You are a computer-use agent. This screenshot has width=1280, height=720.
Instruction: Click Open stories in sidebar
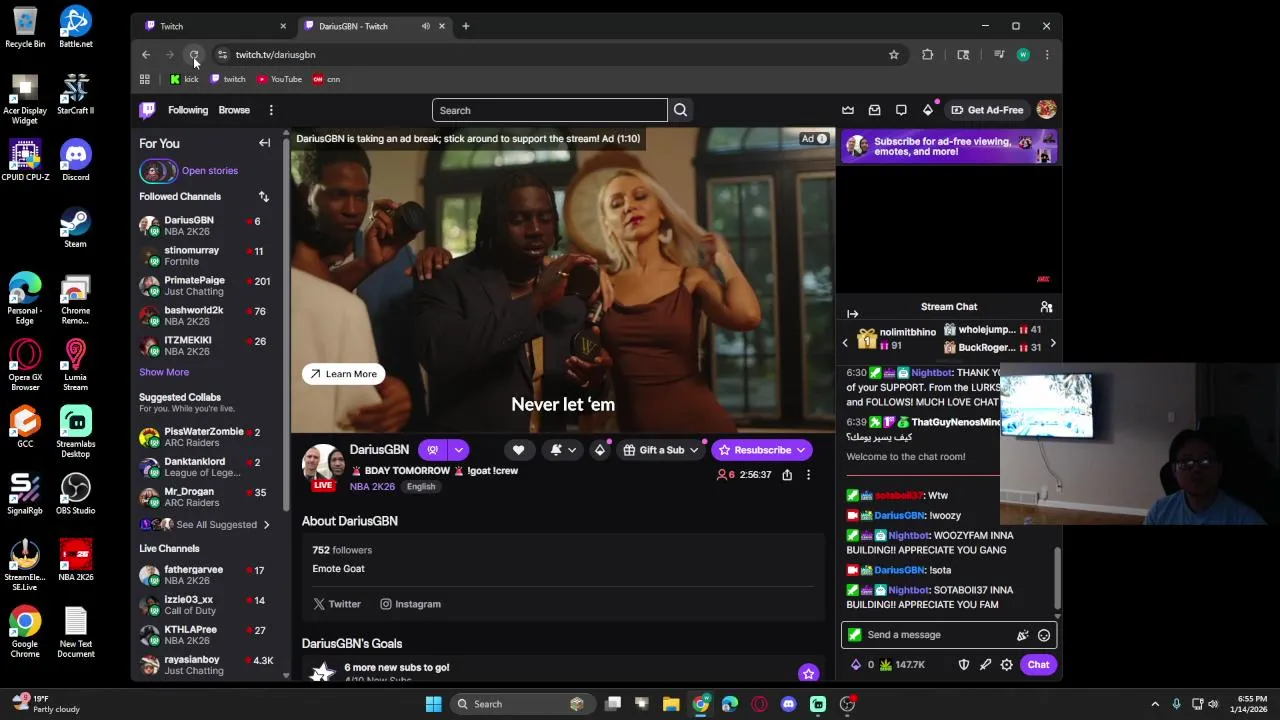coord(209,171)
